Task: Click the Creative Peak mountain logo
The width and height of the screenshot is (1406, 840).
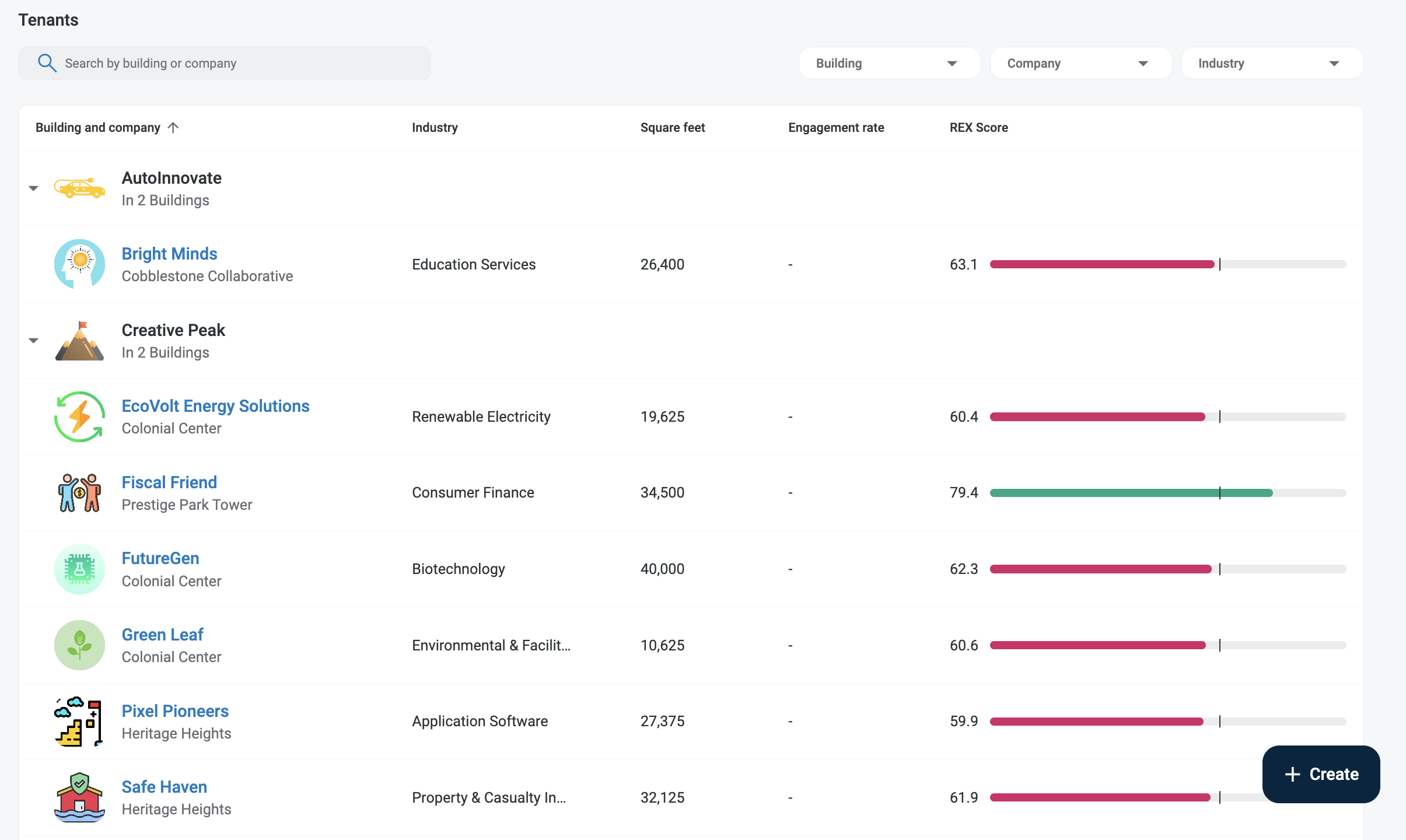Action: tap(79, 341)
